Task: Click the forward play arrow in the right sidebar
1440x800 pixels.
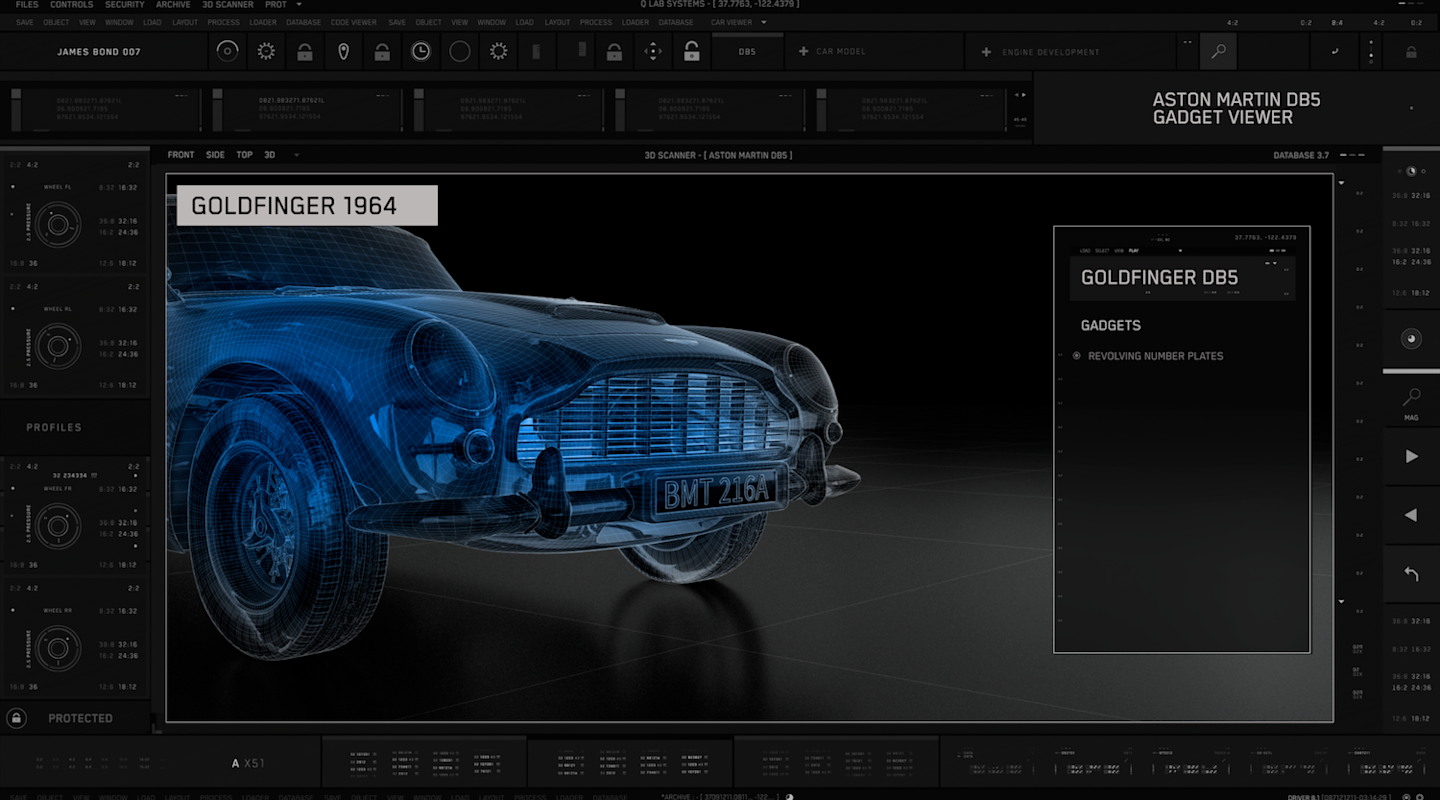Action: (x=1411, y=456)
